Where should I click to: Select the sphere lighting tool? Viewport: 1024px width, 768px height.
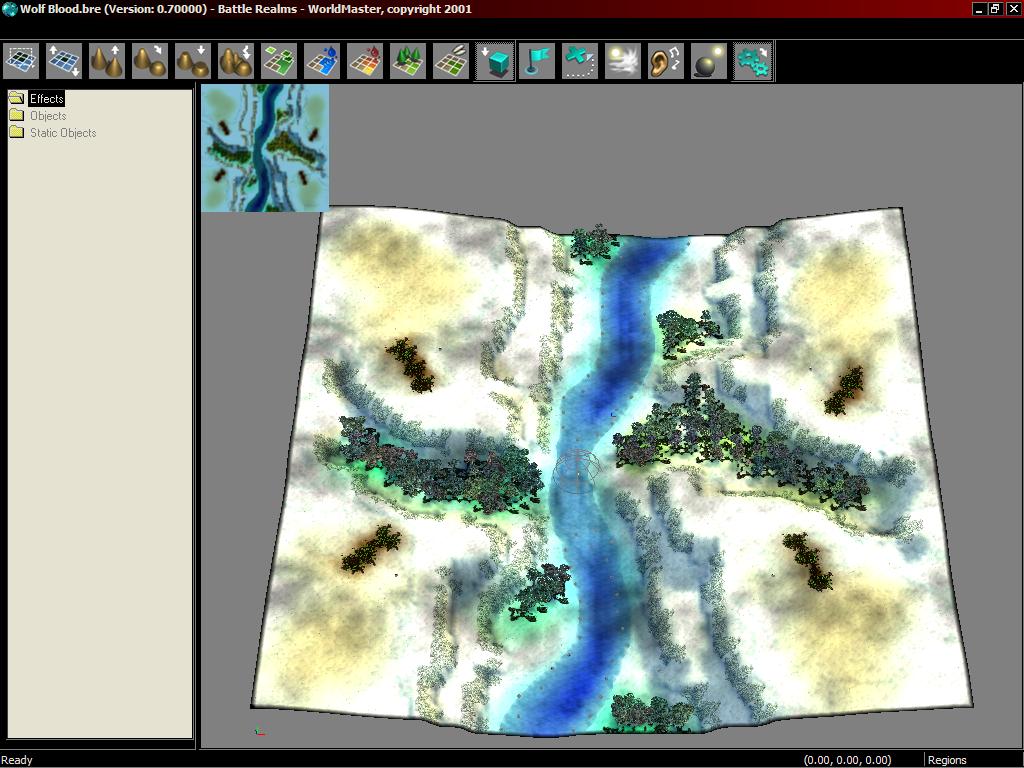pyautogui.click(x=709, y=61)
